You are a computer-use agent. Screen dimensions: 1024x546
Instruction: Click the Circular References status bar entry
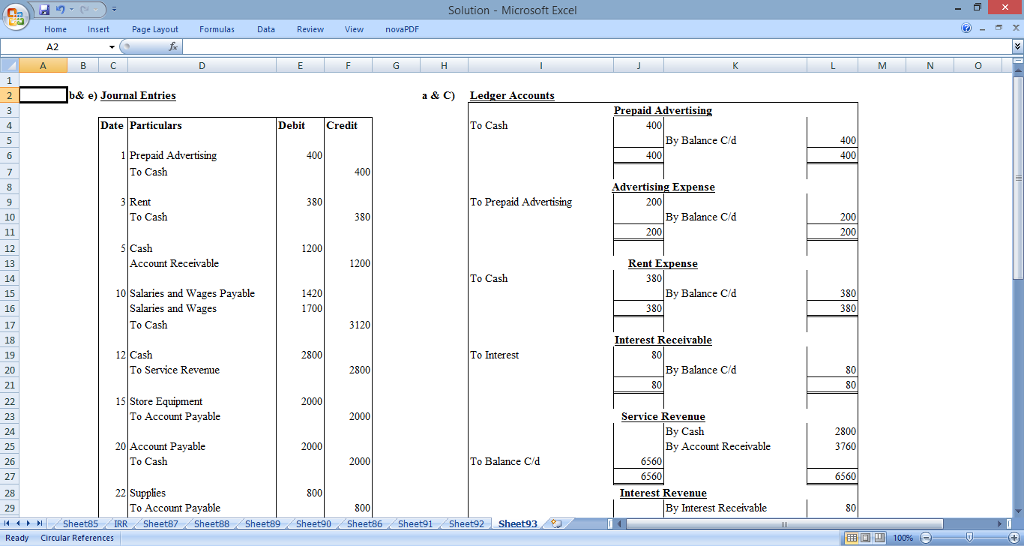pyautogui.click(x=77, y=538)
